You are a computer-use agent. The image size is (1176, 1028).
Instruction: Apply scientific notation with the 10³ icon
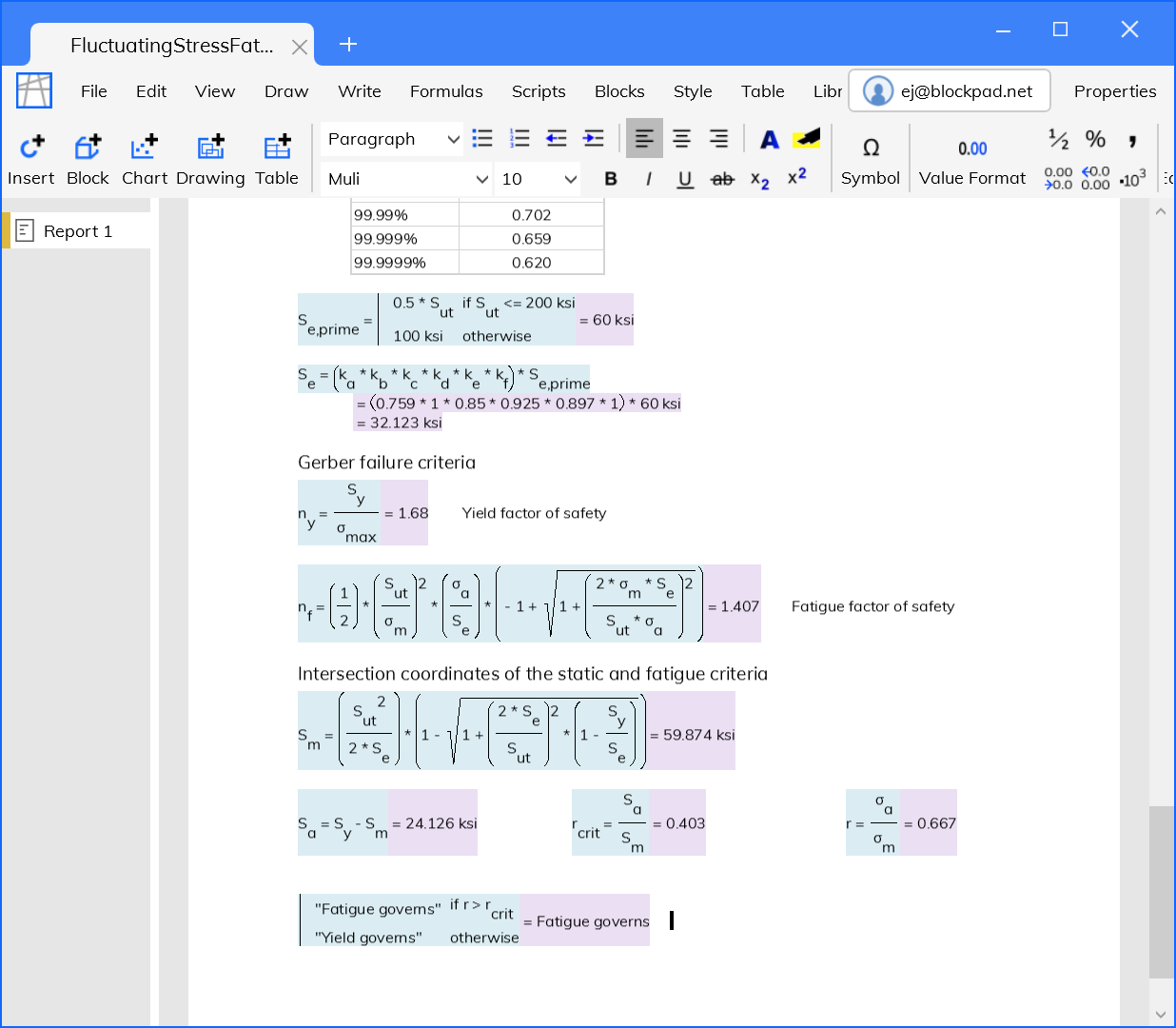pyautogui.click(x=1132, y=179)
